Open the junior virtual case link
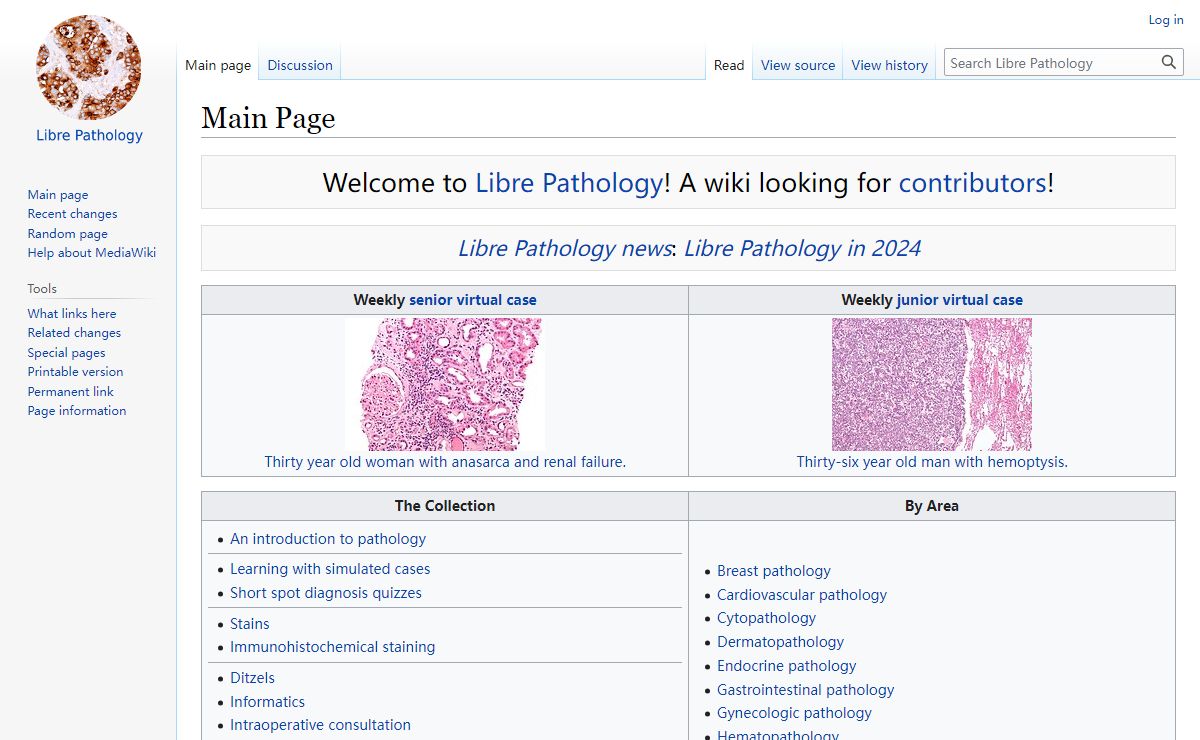The width and height of the screenshot is (1200, 740). 960,300
